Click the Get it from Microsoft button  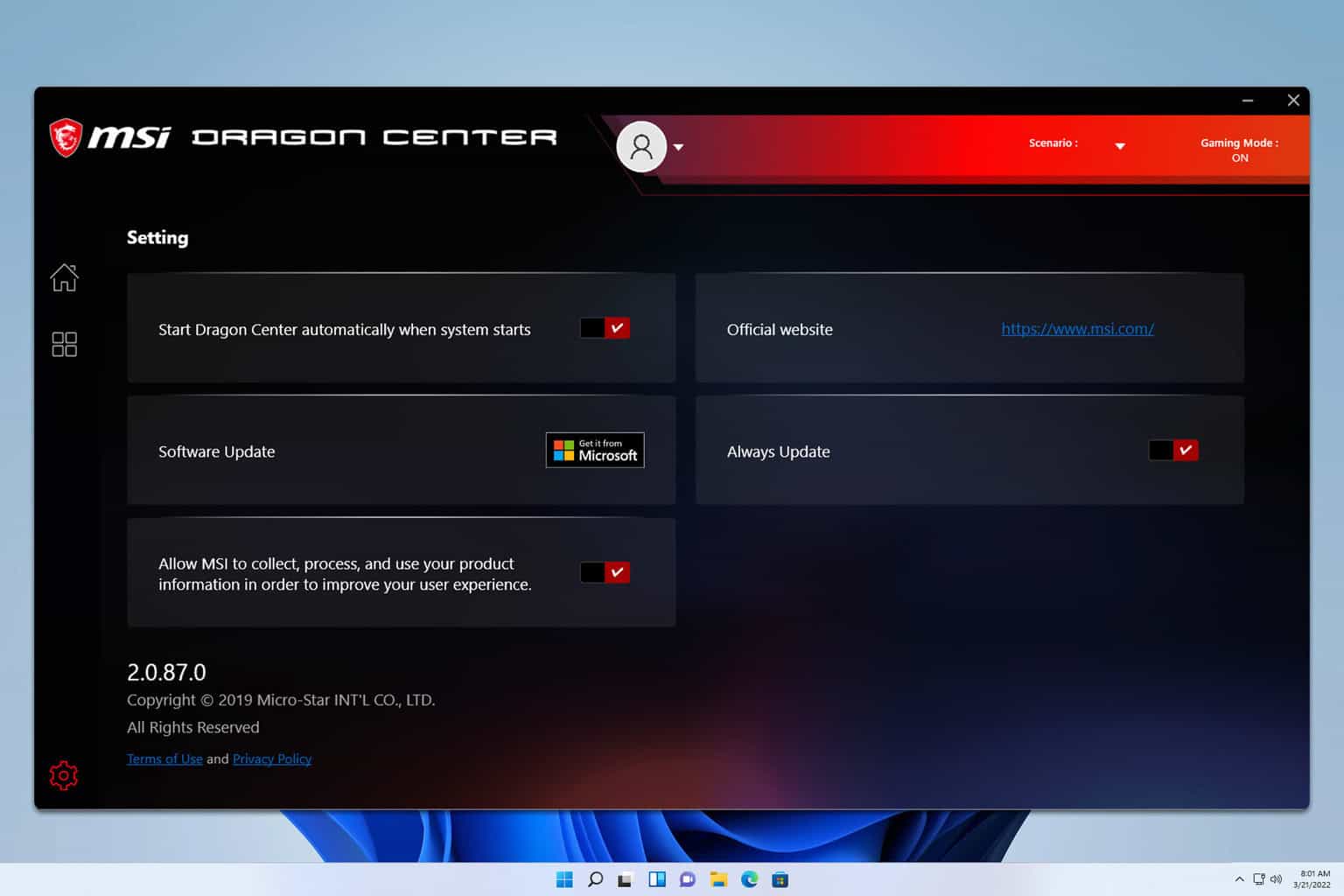(x=595, y=450)
